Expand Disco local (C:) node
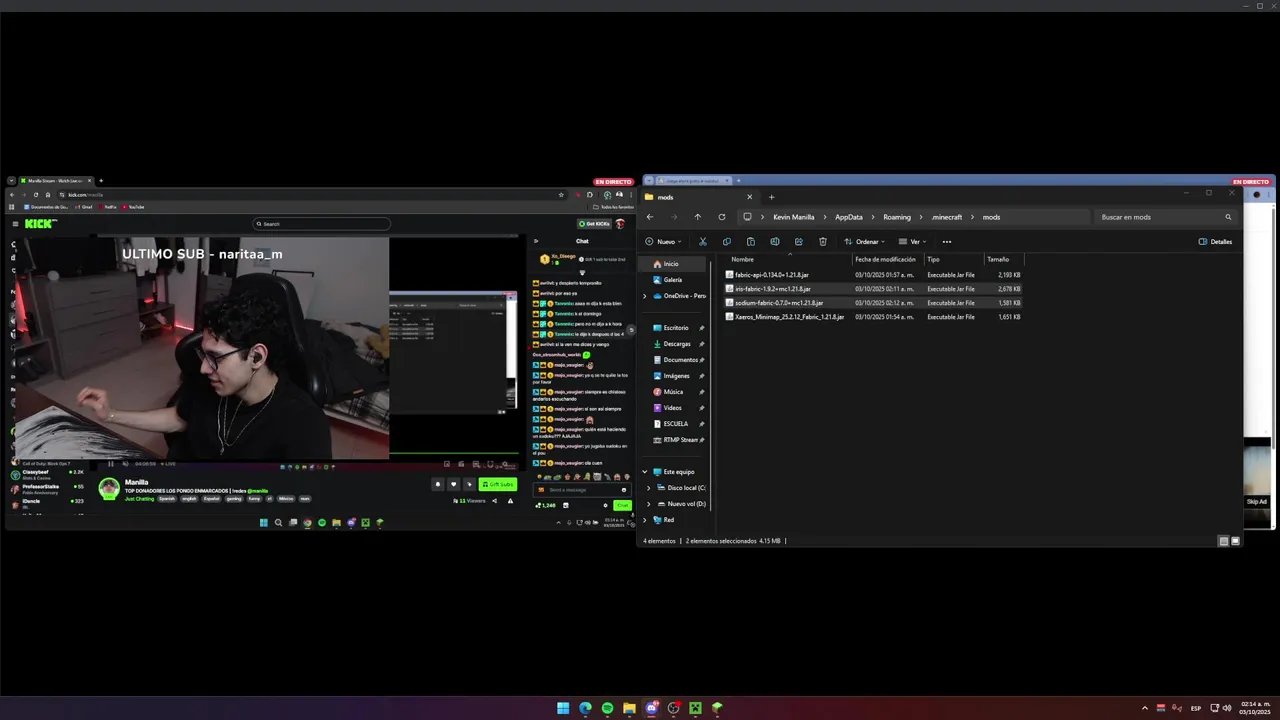1280x720 pixels. (649, 488)
